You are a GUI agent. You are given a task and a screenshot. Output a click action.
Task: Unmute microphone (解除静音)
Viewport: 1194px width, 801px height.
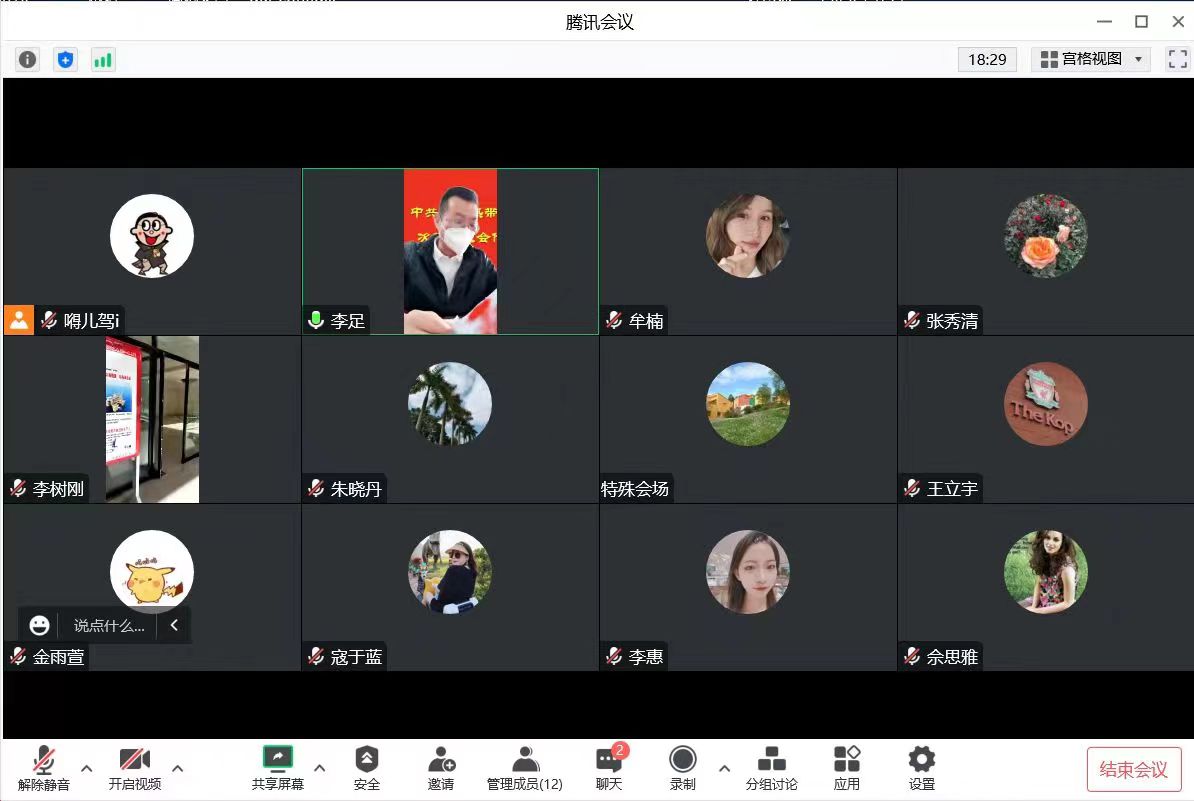pos(44,768)
